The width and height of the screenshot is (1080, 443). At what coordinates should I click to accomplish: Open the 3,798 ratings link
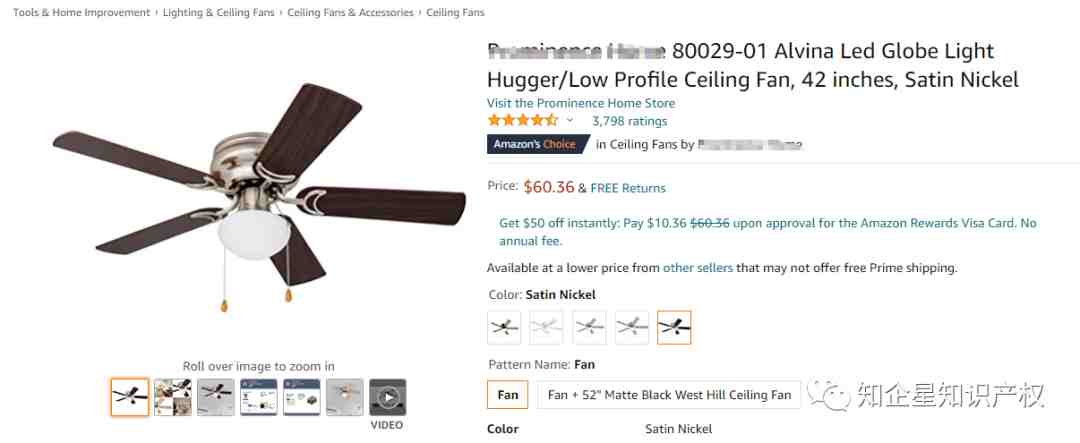pyautogui.click(x=630, y=121)
